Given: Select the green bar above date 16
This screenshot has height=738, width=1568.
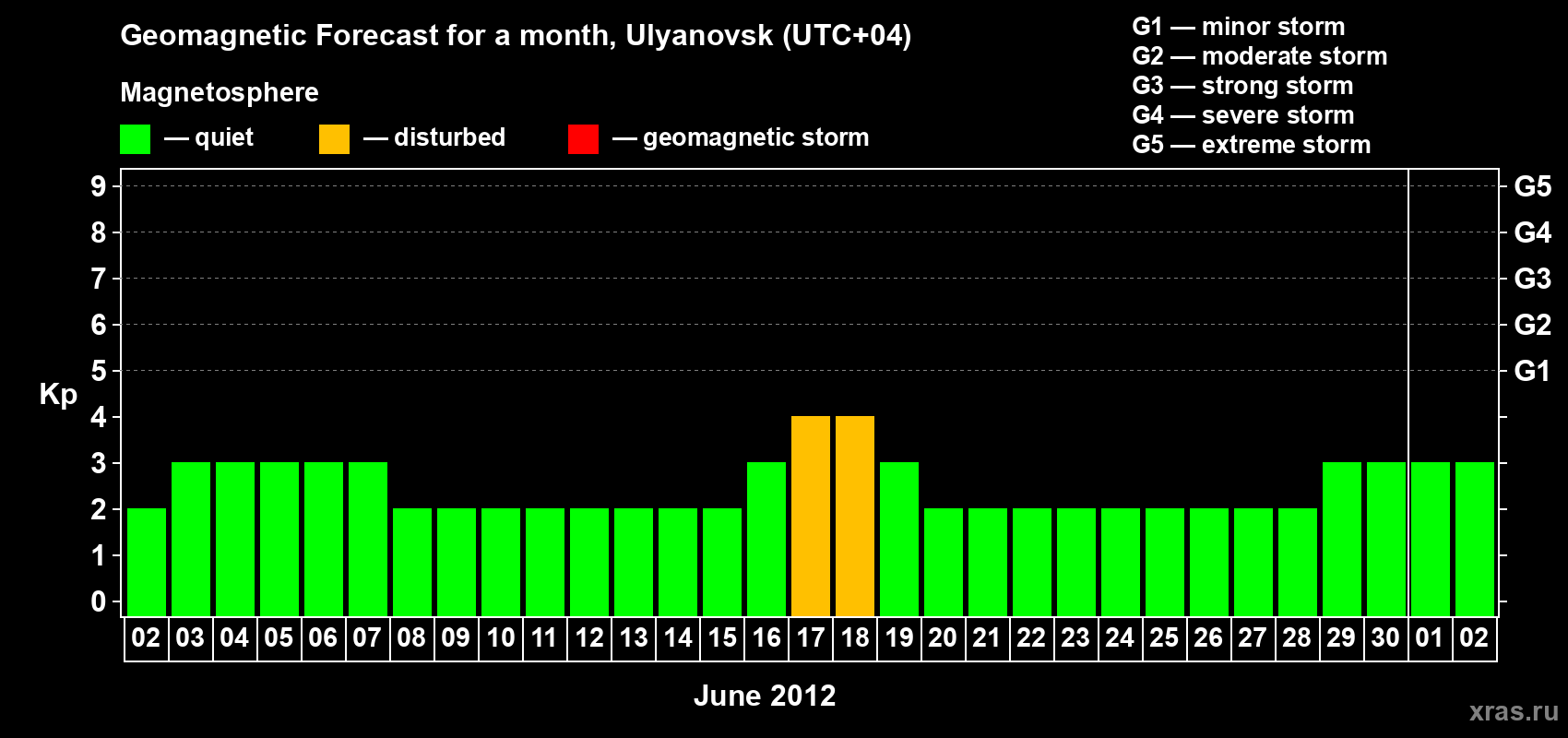Looking at the screenshot, I should (766, 540).
